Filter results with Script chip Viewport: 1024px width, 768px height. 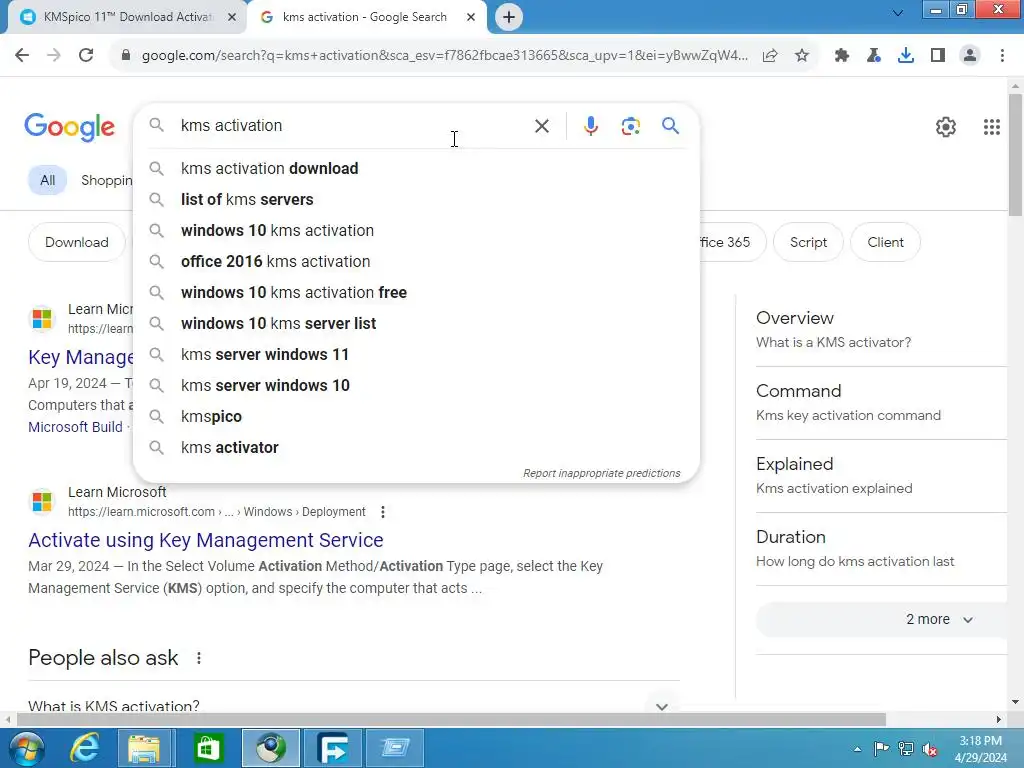click(x=808, y=242)
